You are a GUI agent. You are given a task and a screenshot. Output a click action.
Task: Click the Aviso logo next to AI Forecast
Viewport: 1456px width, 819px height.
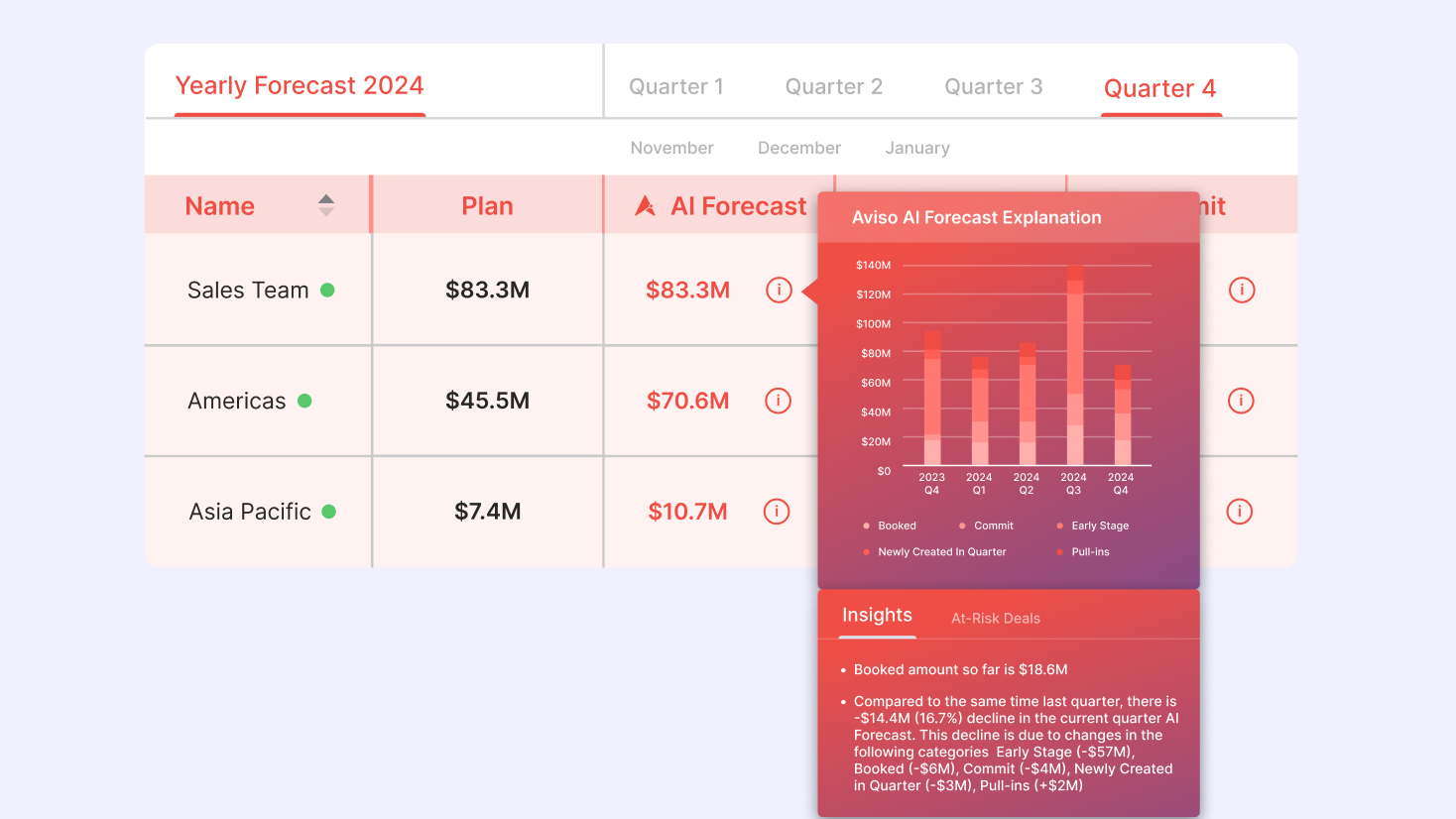[x=645, y=206]
